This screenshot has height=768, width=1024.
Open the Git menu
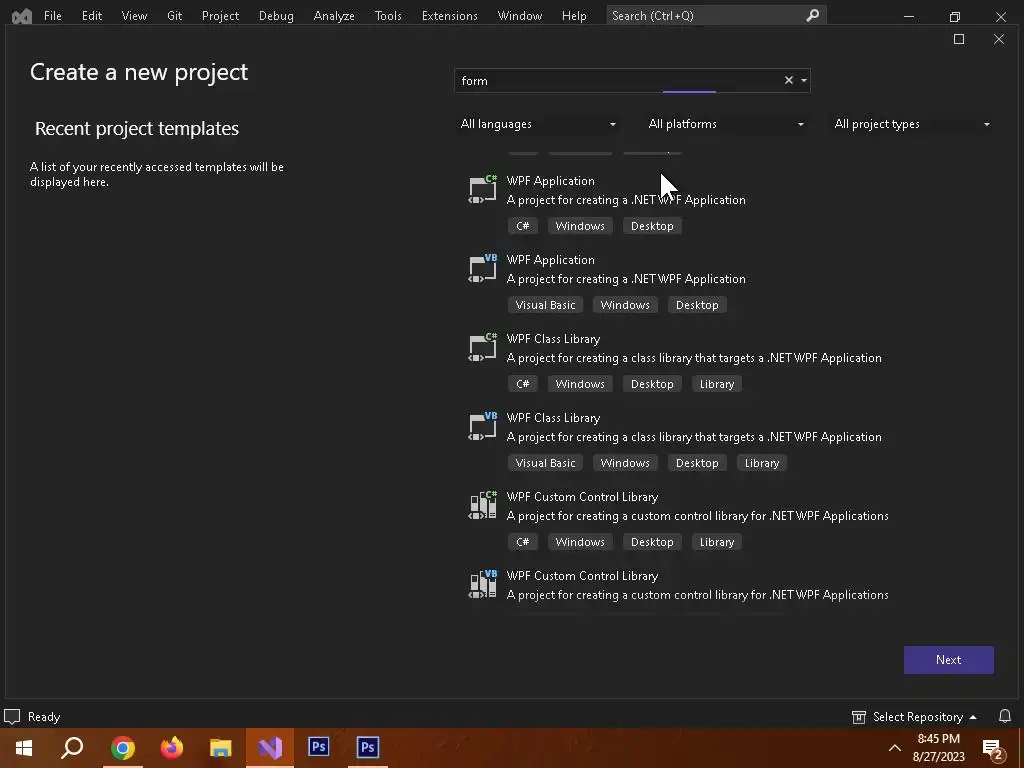(174, 16)
